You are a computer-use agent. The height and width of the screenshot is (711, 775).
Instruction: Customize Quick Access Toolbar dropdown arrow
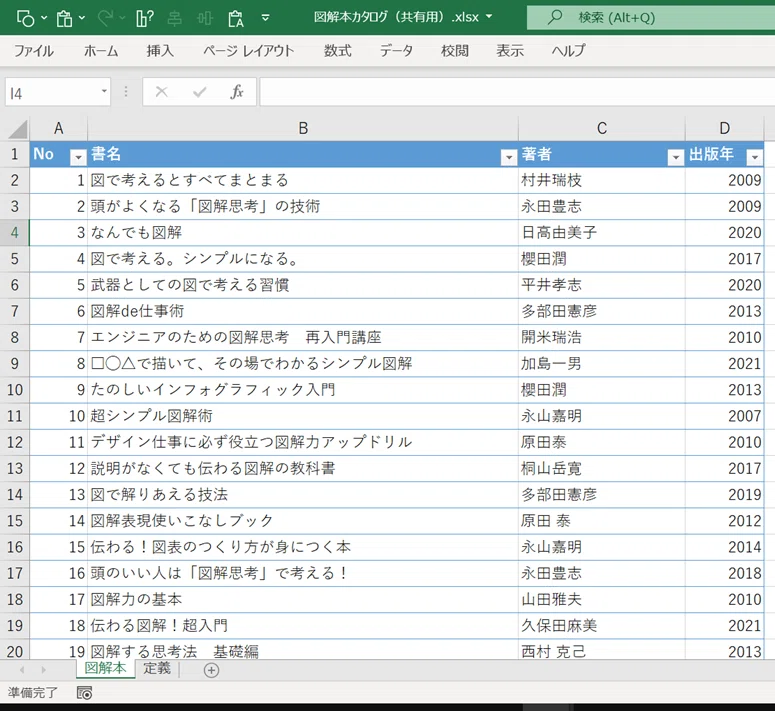[x=265, y=18]
